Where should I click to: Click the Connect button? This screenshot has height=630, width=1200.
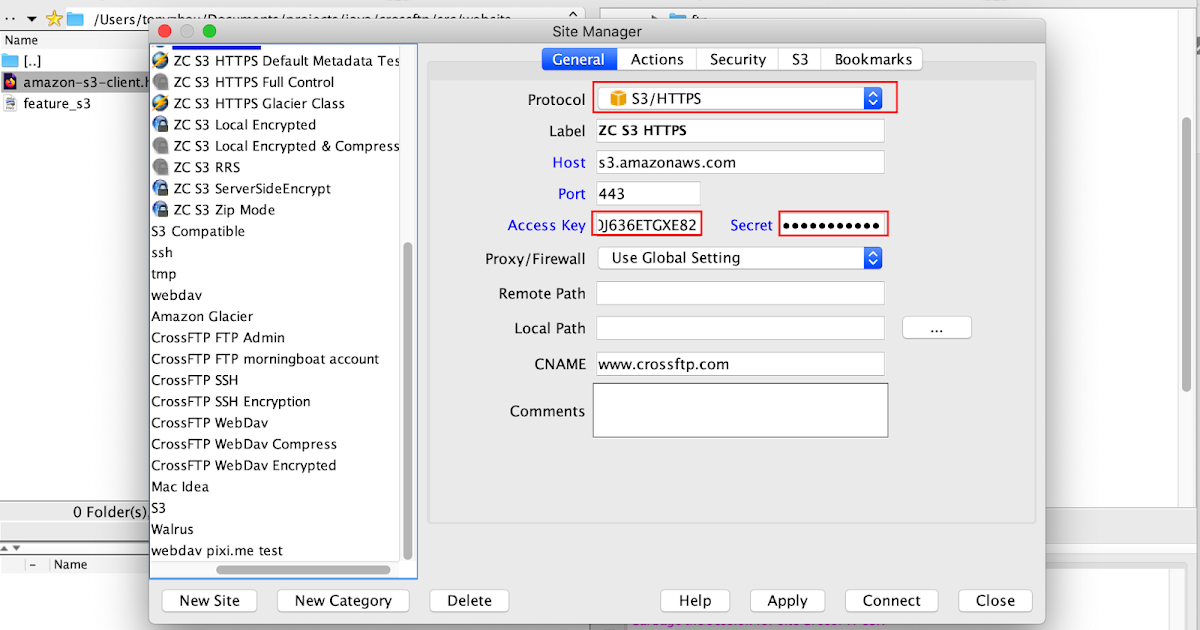click(891, 601)
